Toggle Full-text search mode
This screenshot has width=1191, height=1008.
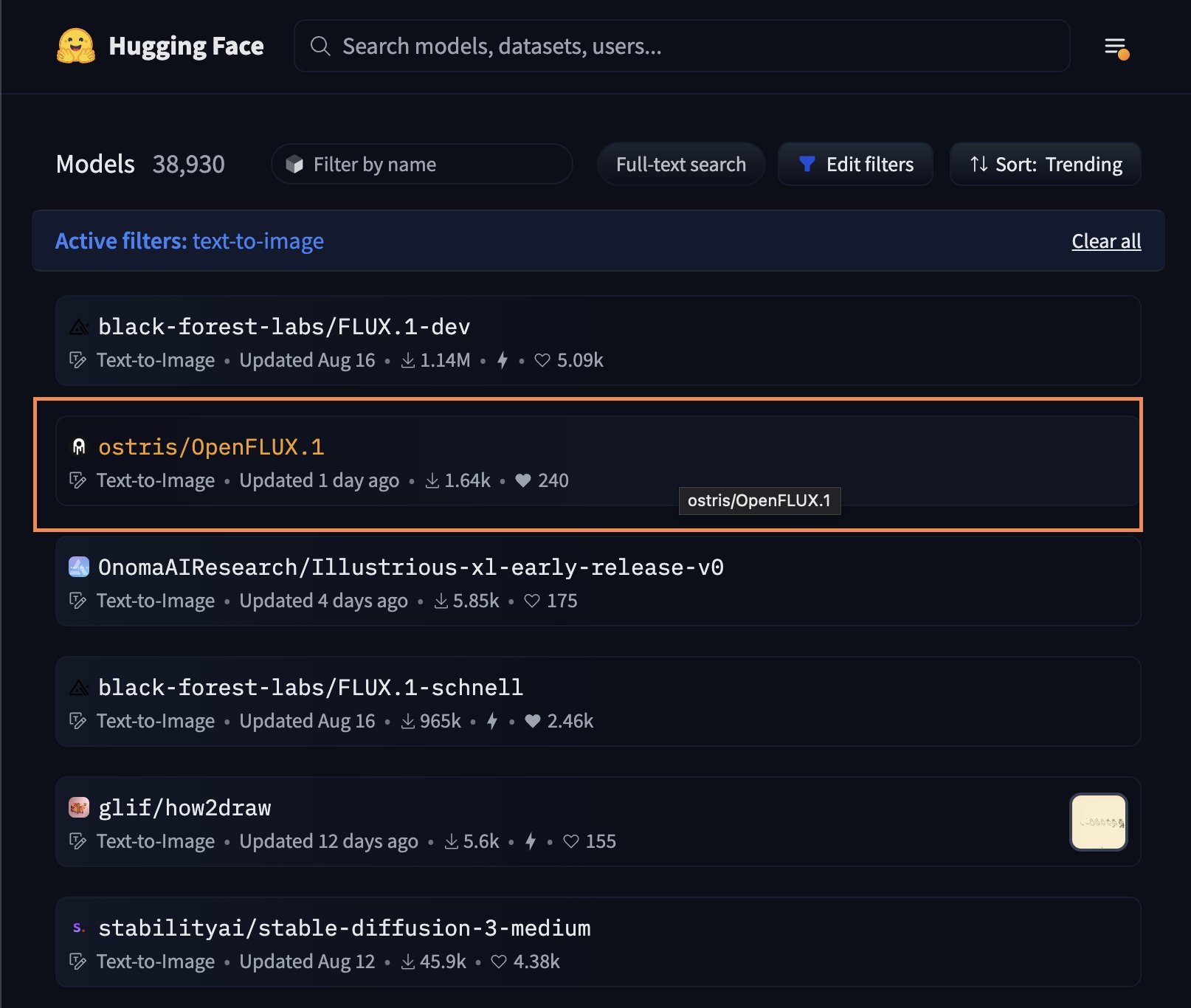click(x=680, y=164)
